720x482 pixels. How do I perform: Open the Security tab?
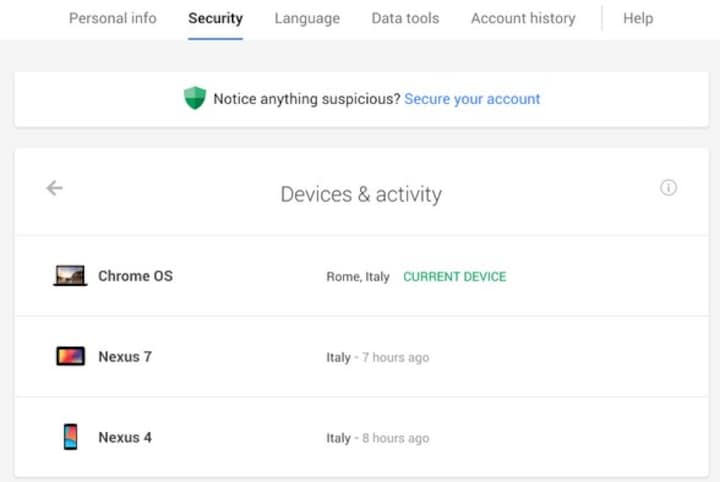pyautogui.click(x=215, y=18)
